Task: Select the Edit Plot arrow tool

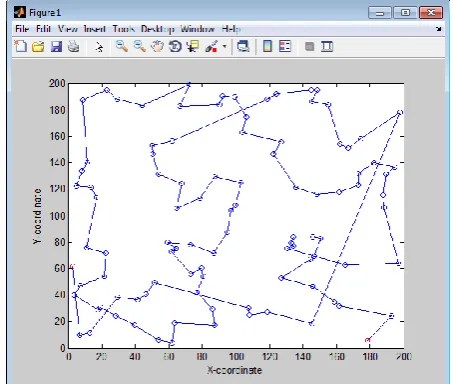Action: point(99,47)
